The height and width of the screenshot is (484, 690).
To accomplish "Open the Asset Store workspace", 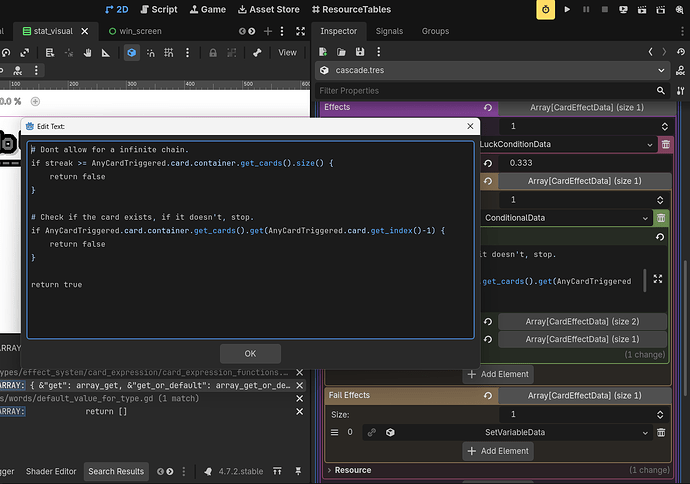I will pos(268,9).
